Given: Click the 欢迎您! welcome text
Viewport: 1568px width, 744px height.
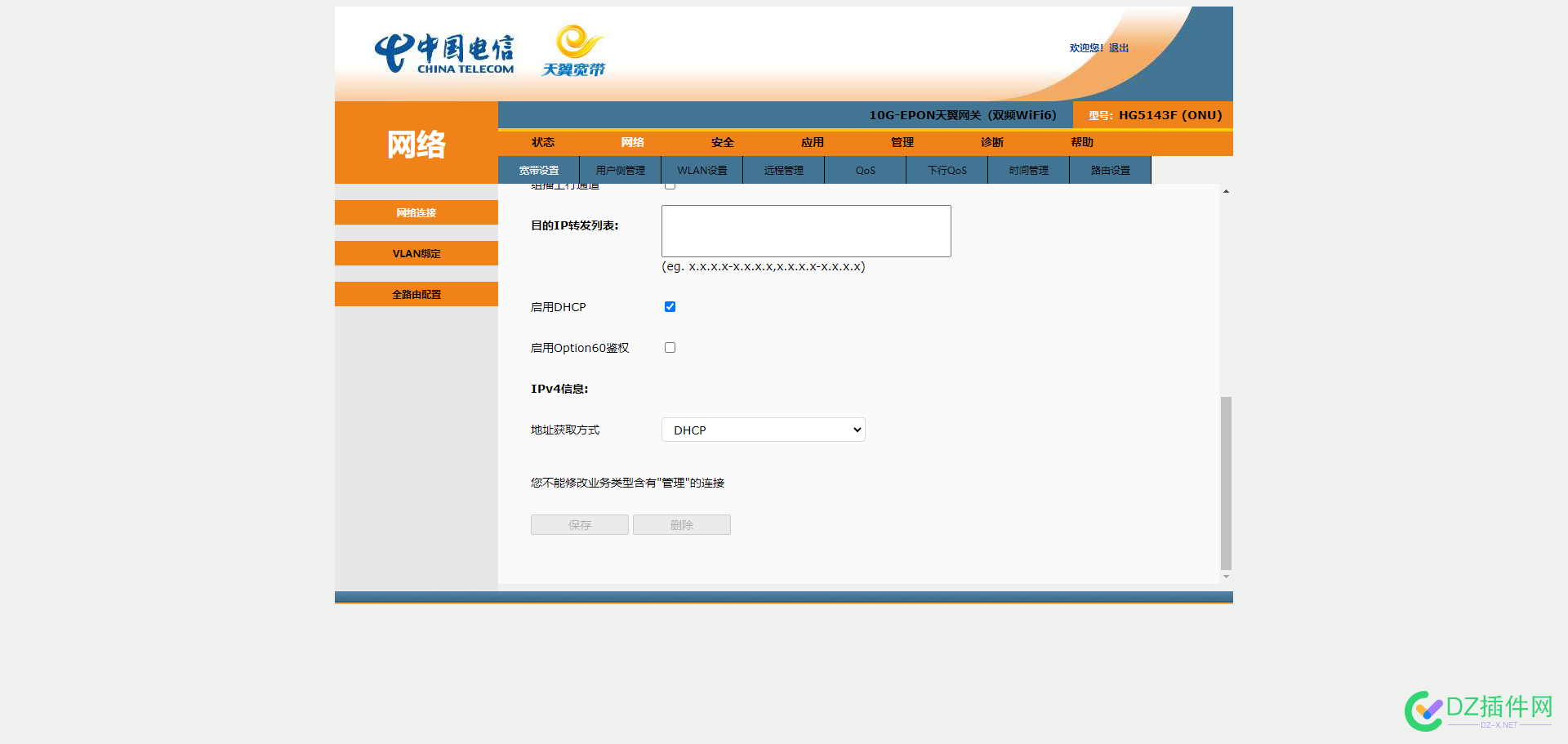Looking at the screenshot, I should click(x=1086, y=48).
